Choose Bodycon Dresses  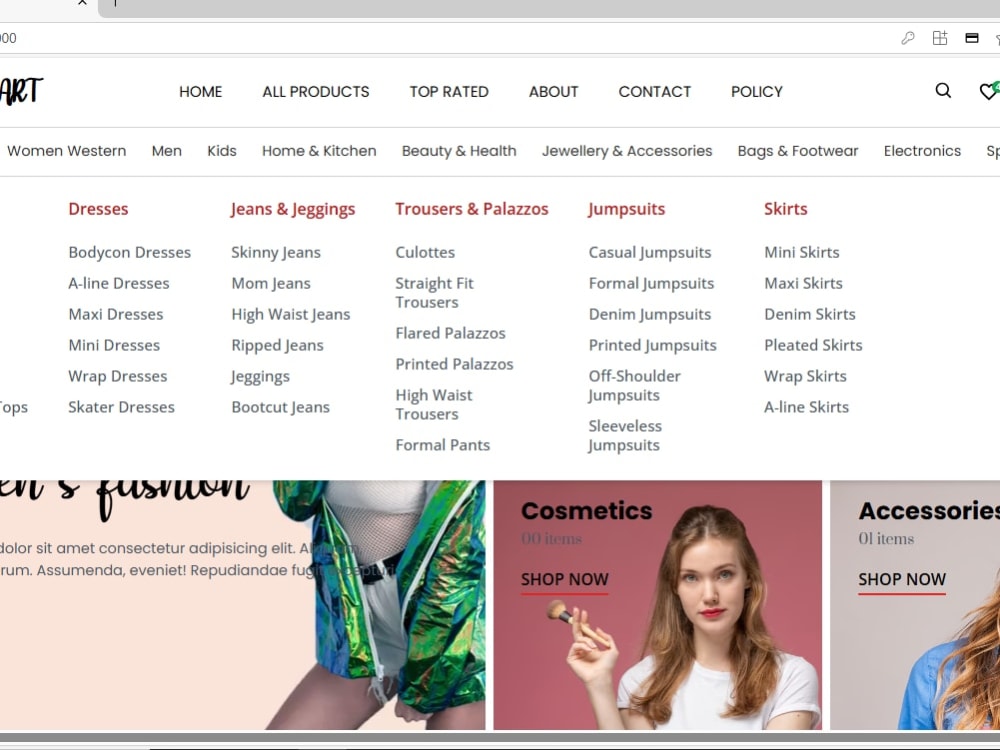click(129, 253)
